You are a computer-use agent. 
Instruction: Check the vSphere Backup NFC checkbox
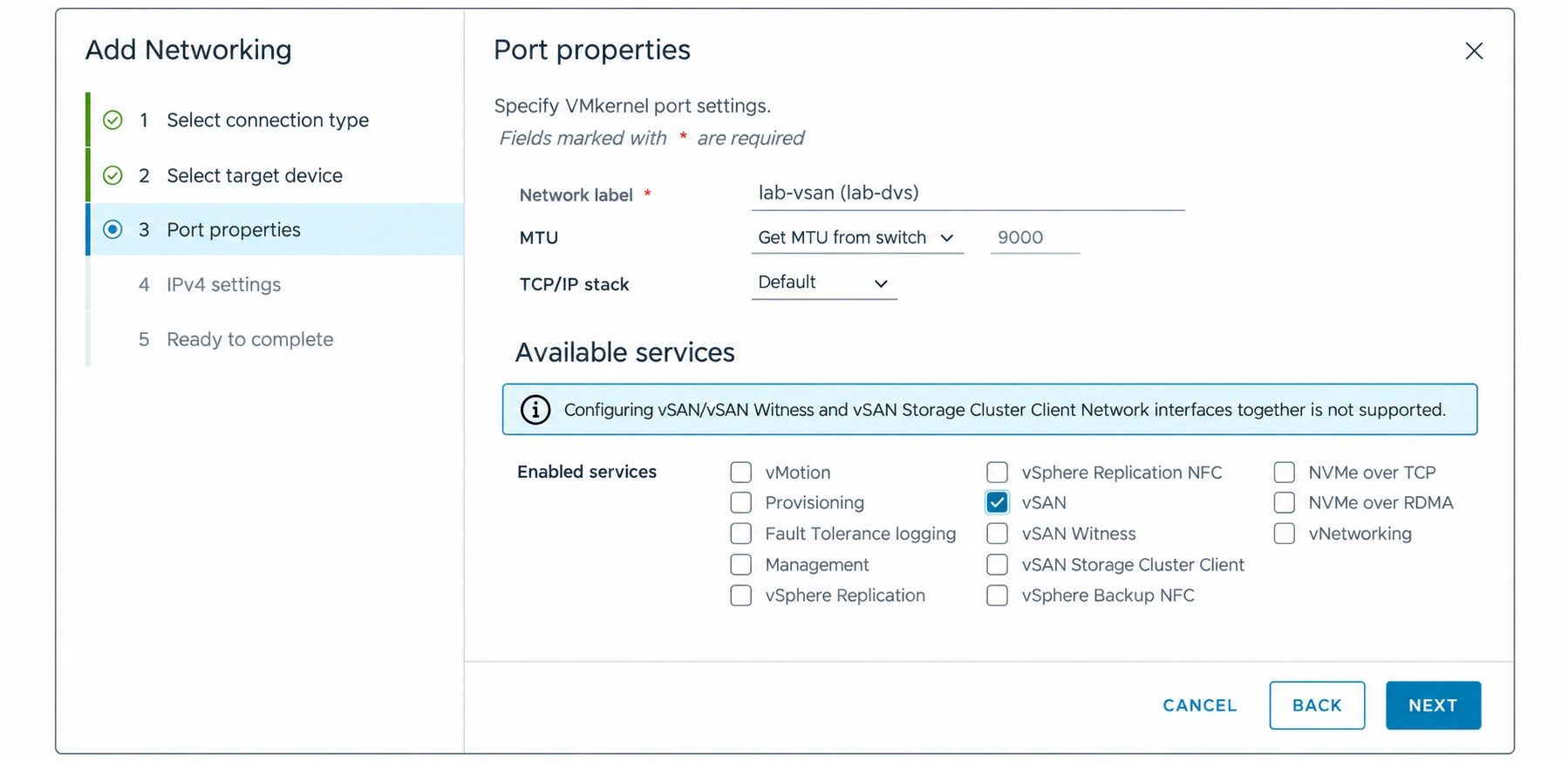click(x=997, y=595)
